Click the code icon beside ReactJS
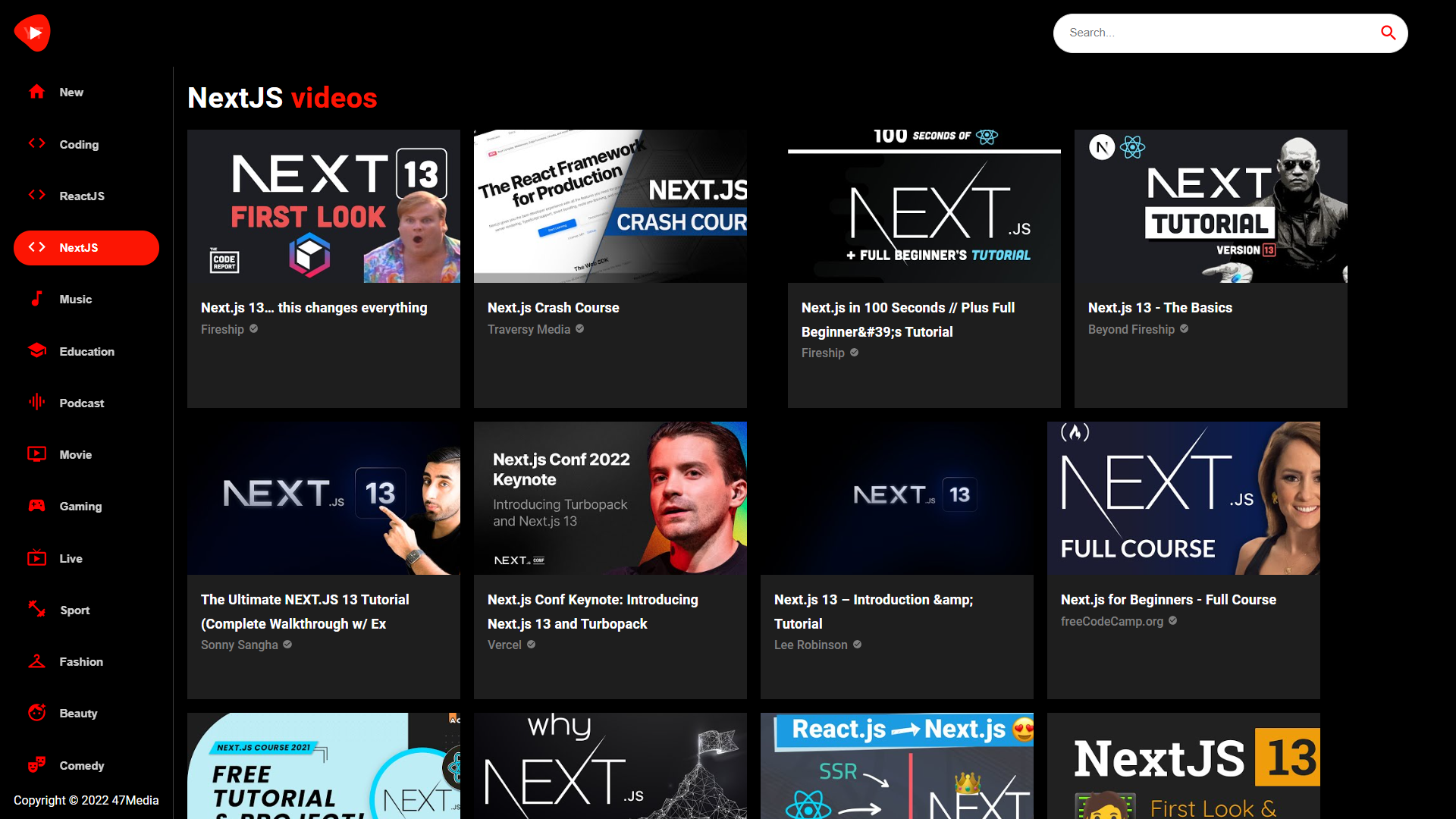 (x=36, y=195)
